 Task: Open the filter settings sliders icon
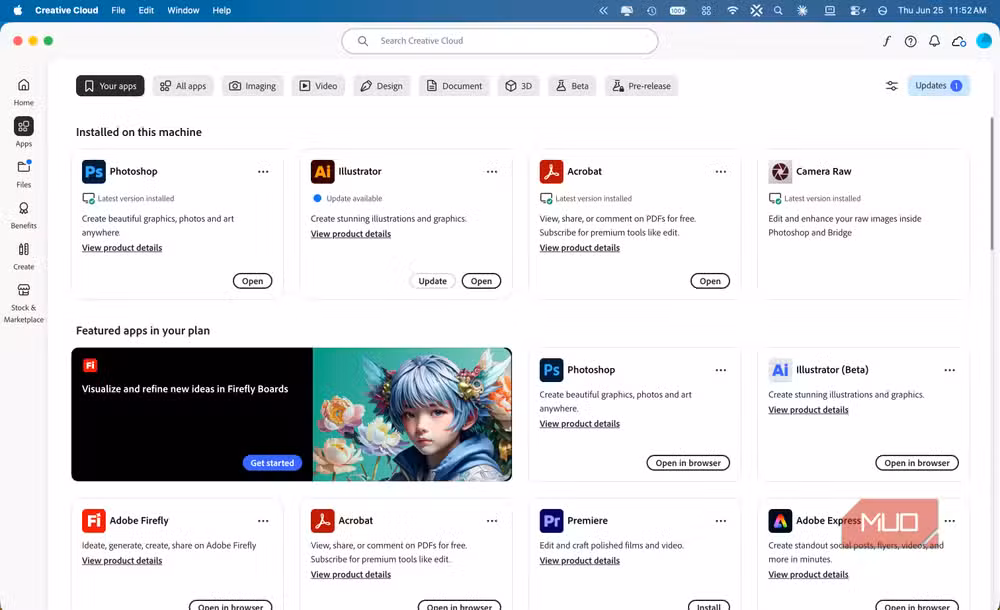click(x=892, y=86)
